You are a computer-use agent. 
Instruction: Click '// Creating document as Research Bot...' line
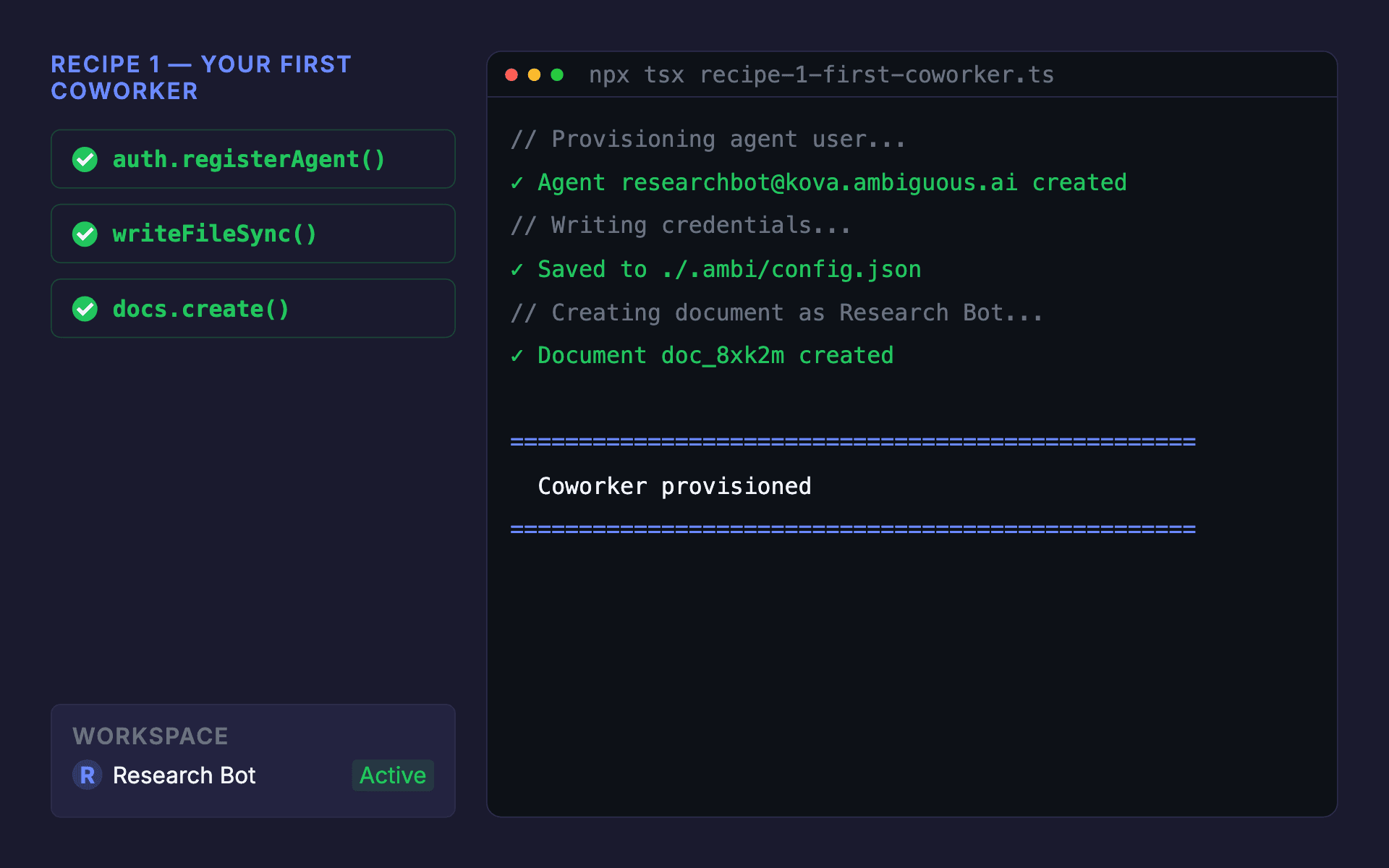(x=777, y=312)
